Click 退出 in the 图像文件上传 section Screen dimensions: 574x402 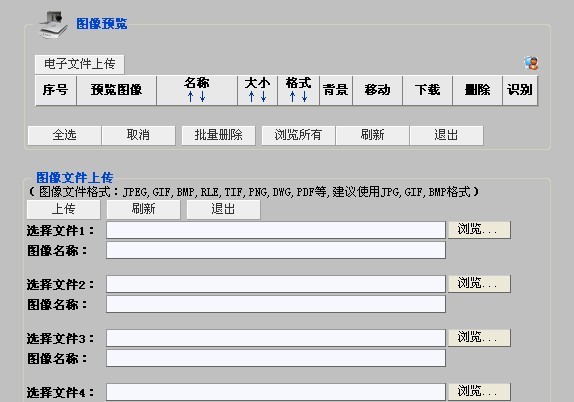point(223,209)
